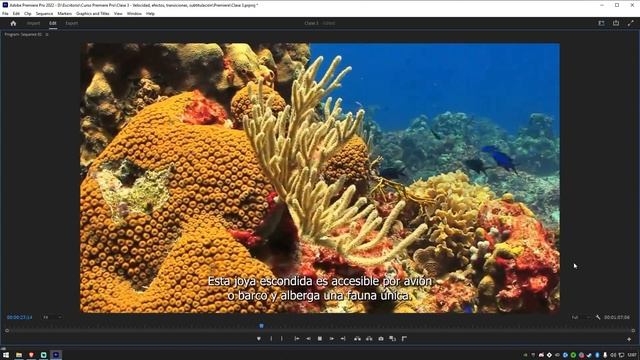The width and height of the screenshot is (640, 360).
Task: Open the Program monitor panel menu
Action: (47, 35)
